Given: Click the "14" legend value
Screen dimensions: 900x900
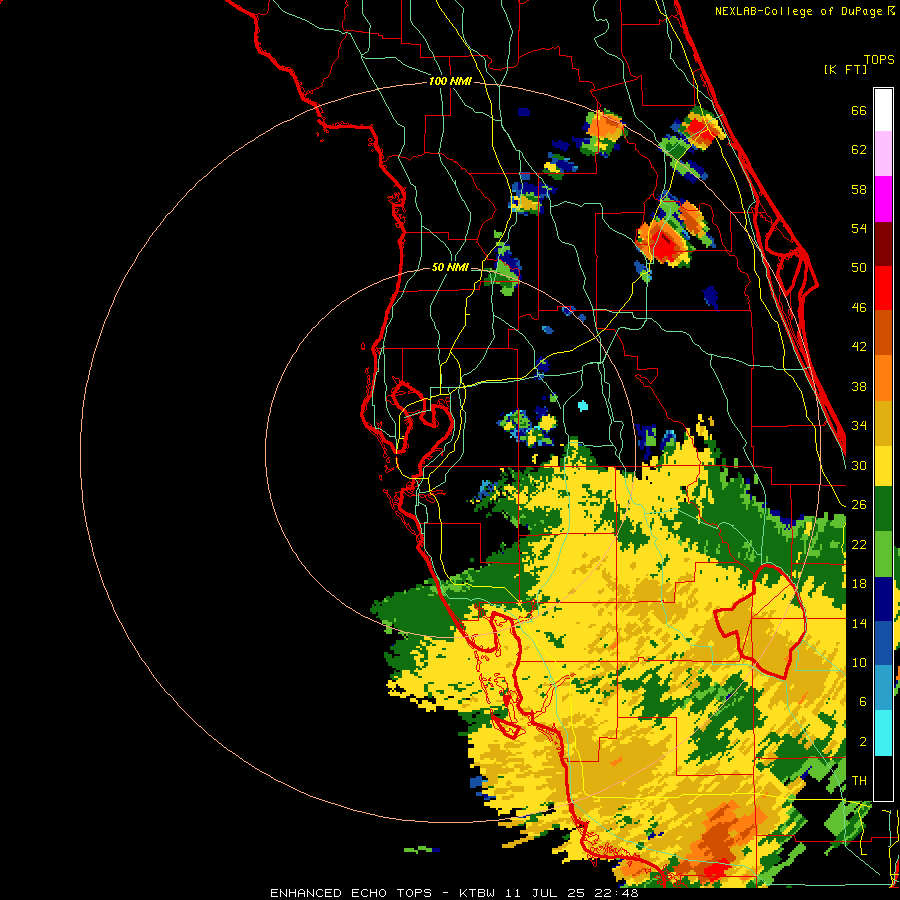Looking at the screenshot, I should pyautogui.click(x=859, y=623).
